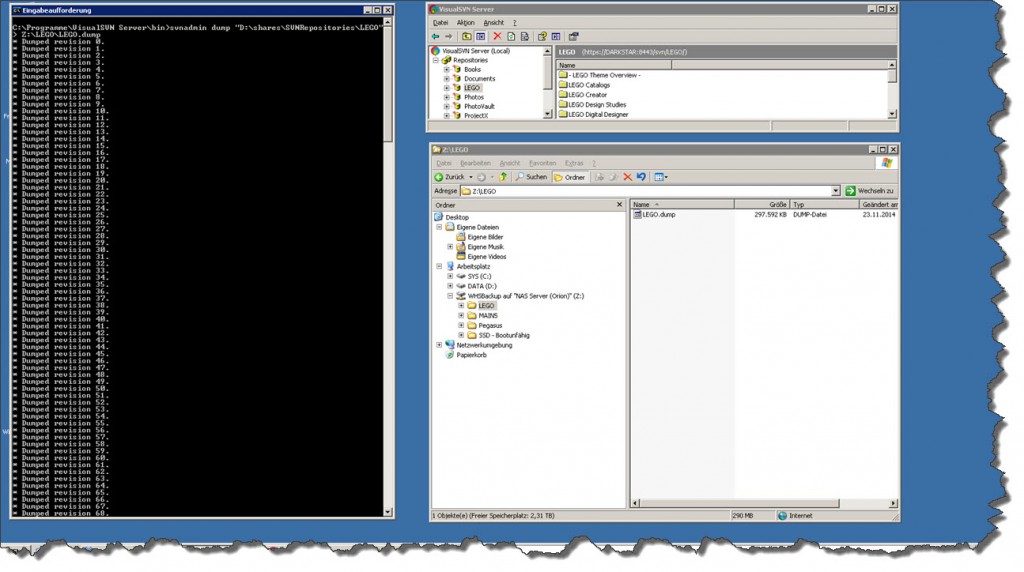Screen dimensions: 1024x572
Task: Open the views icon in Explorer toolbar
Action: point(661,177)
